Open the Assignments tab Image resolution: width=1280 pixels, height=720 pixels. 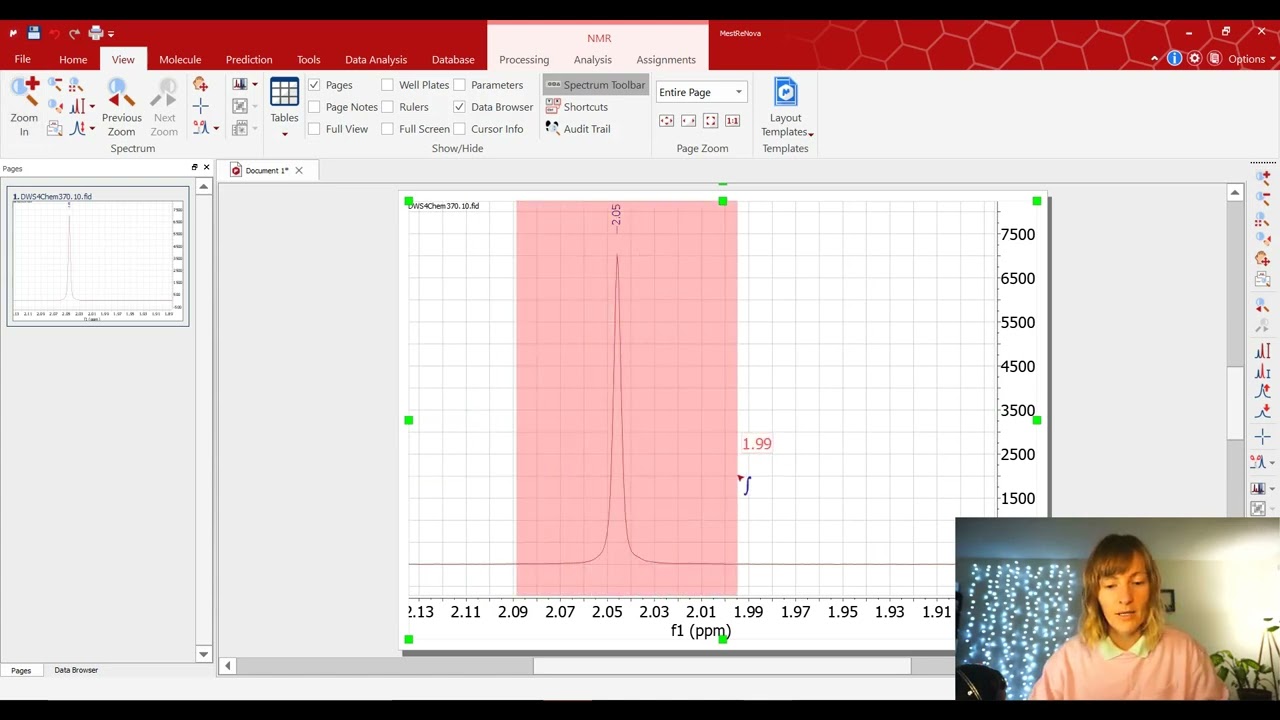point(666,59)
